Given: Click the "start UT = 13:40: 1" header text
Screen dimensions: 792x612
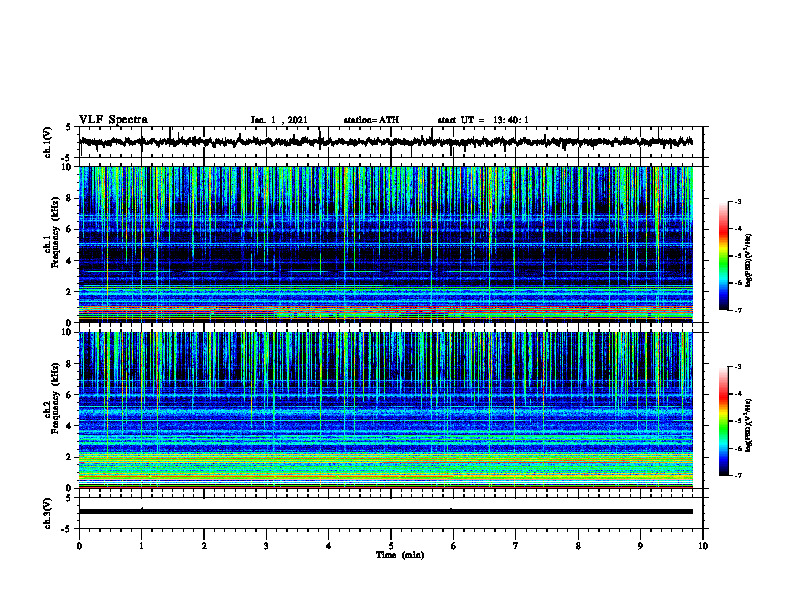Looking at the screenshot, I should [483, 120].
